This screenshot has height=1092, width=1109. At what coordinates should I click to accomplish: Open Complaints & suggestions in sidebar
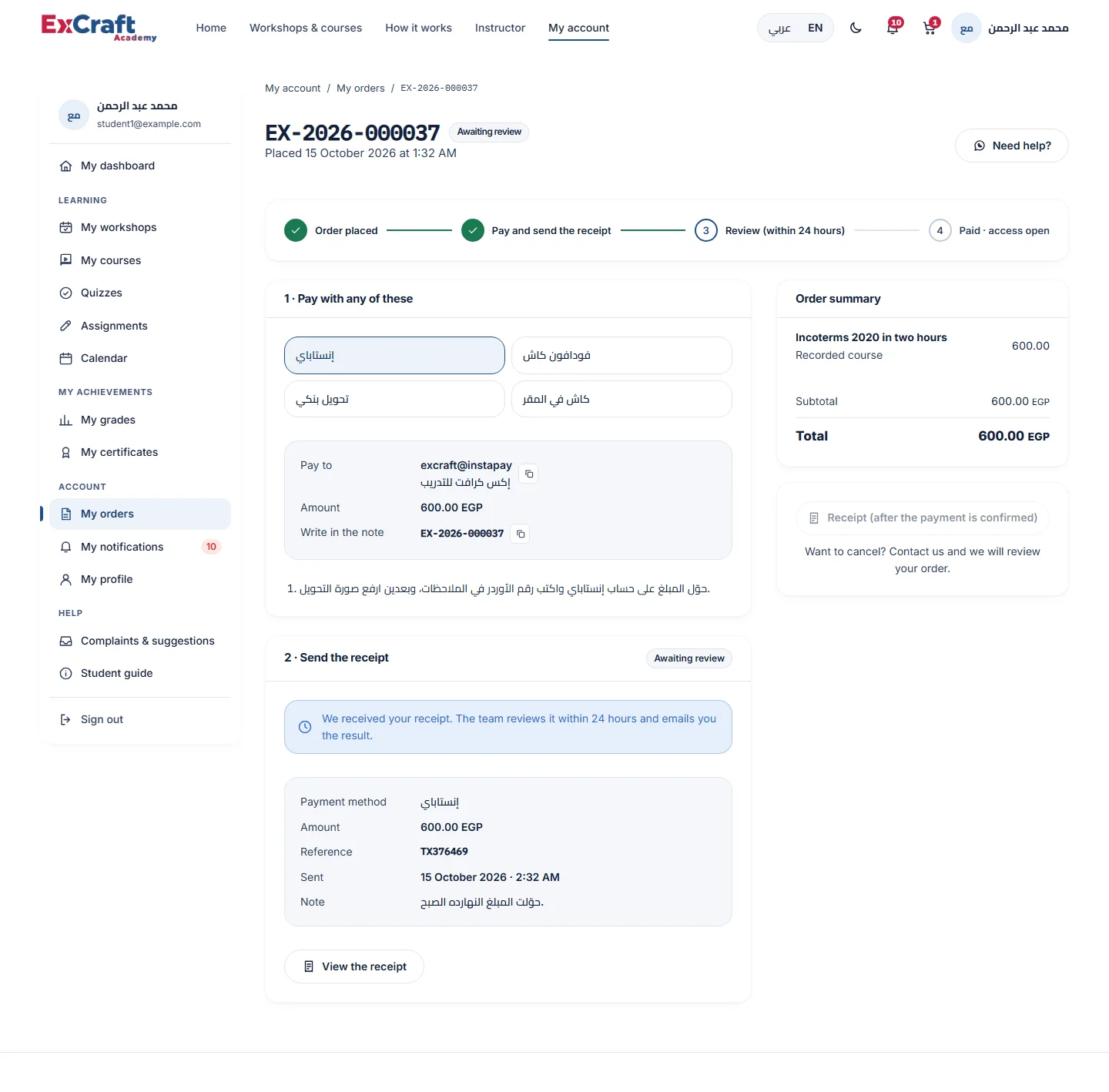coord(140,641)
